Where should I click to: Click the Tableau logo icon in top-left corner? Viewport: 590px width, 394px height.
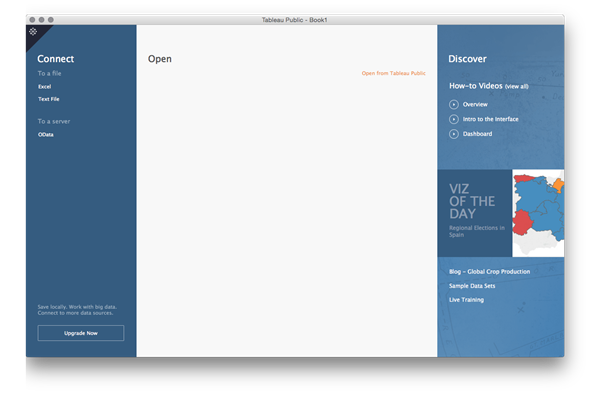point(33,32)
